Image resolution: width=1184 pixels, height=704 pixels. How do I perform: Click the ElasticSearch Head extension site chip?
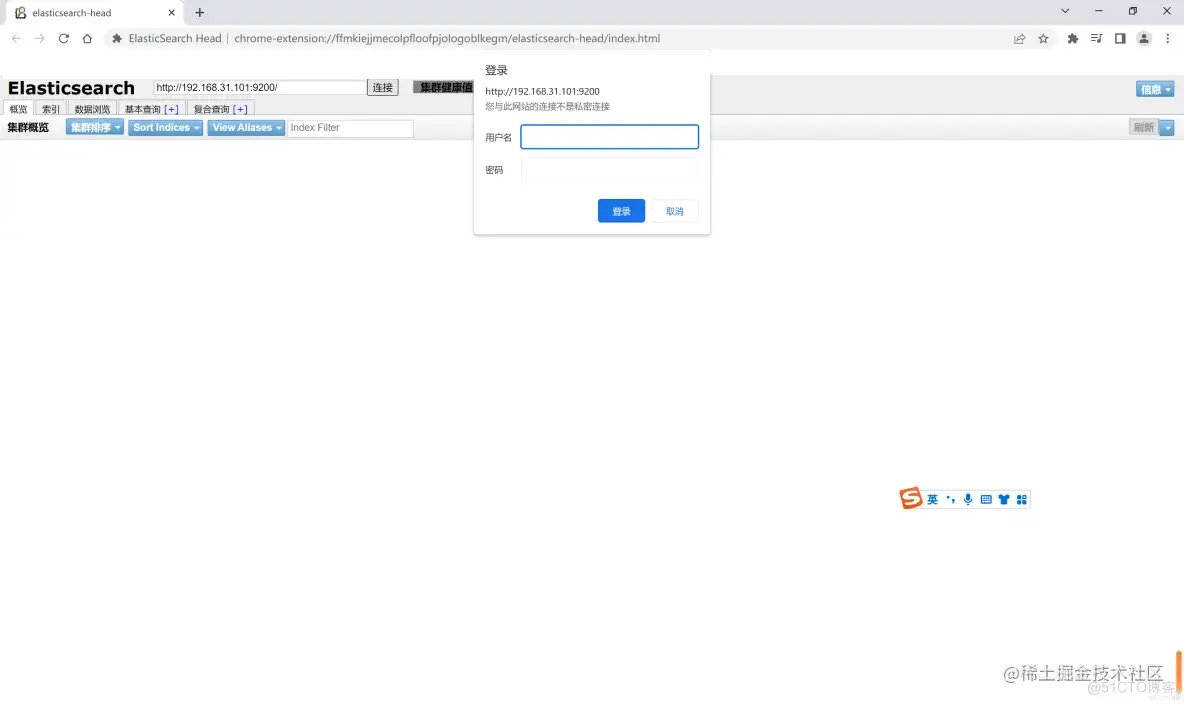(167, 39)
